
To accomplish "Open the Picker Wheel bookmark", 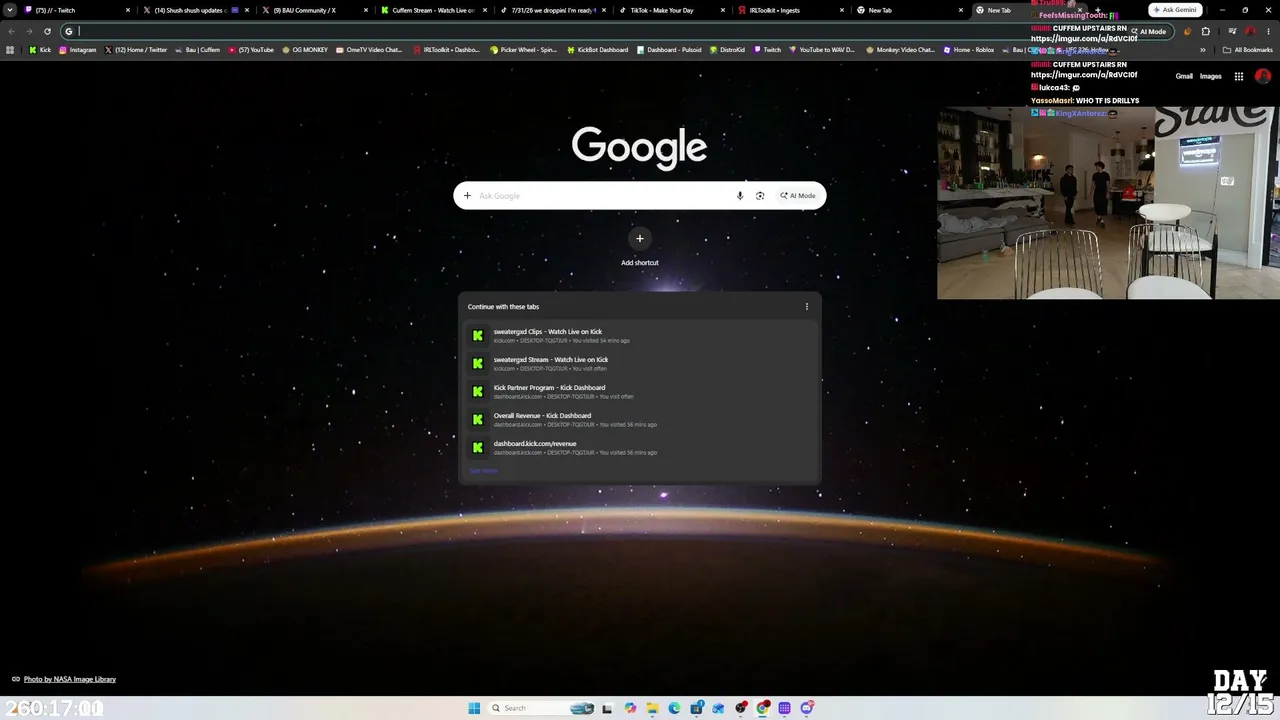I will point(523,50).
